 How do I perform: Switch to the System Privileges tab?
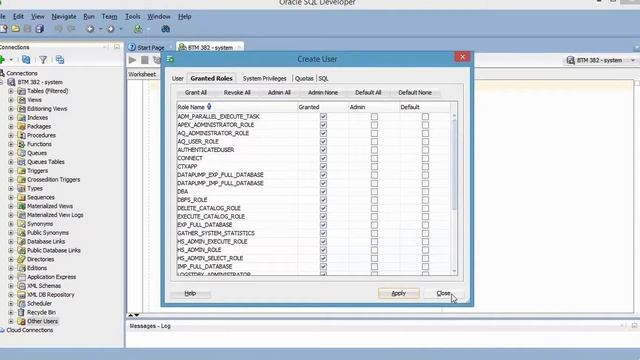click(x=264, y=78)
